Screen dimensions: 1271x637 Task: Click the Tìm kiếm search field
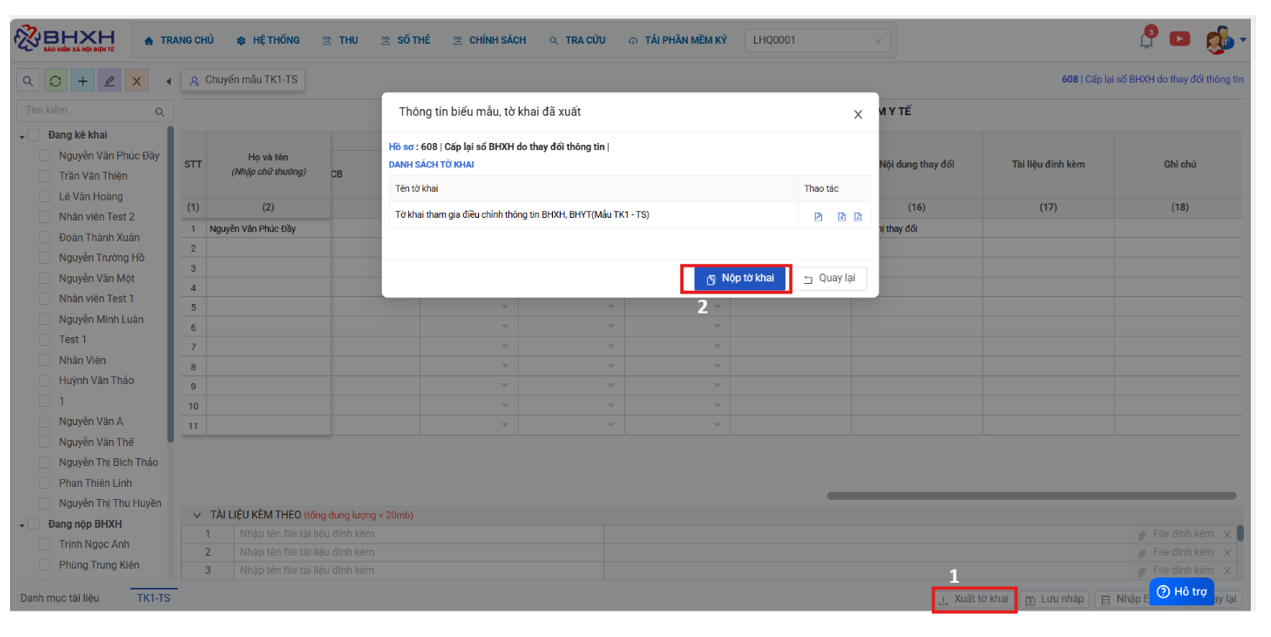tap(87, 111)
